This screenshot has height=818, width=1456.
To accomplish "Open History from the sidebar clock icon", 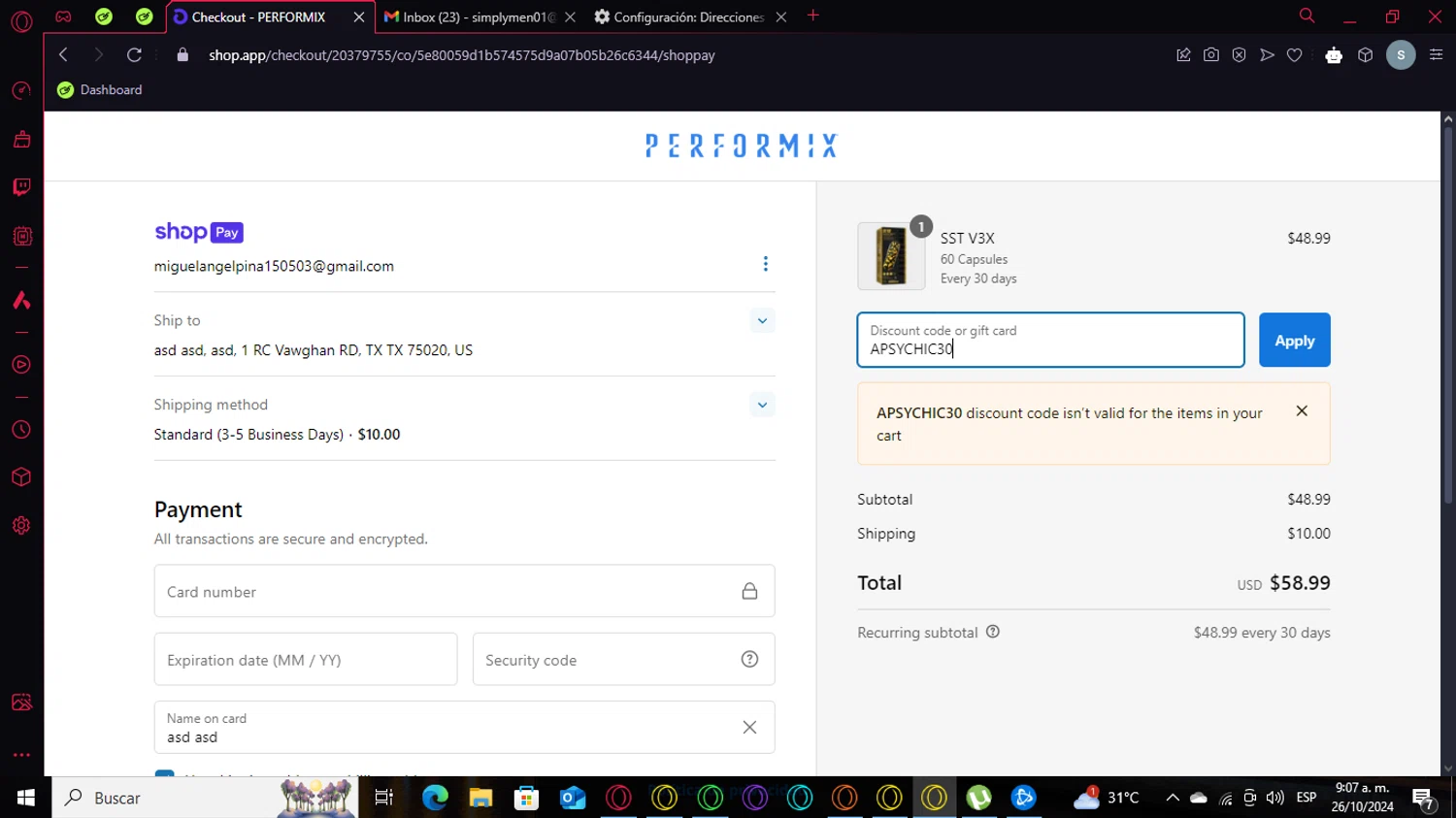I will coord(21,430).
